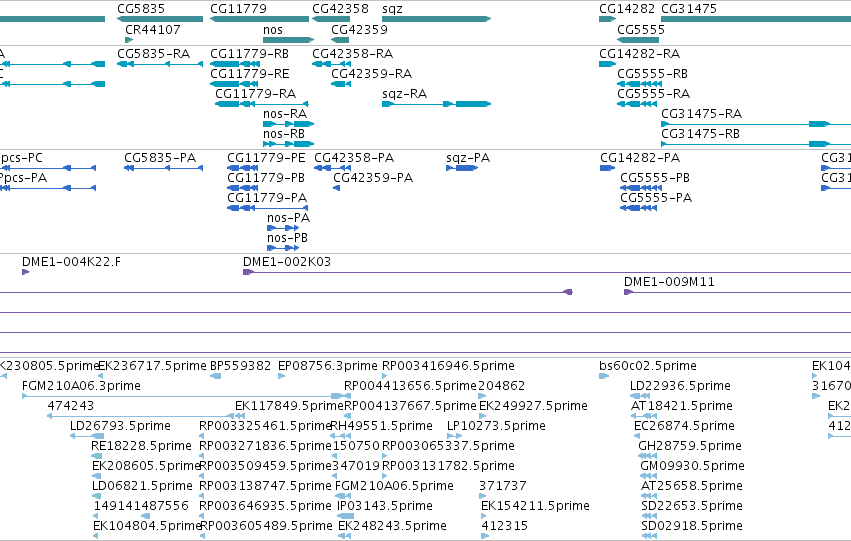
Task: Click protein CG5835-PA label
Action: tap(160, 158)
